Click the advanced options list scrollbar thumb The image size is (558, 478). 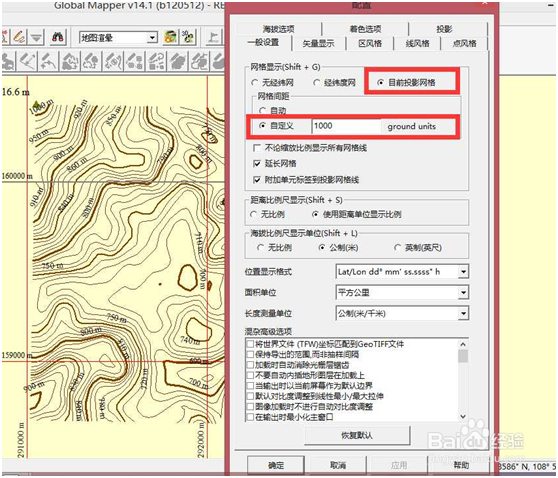tap(463, 356)
